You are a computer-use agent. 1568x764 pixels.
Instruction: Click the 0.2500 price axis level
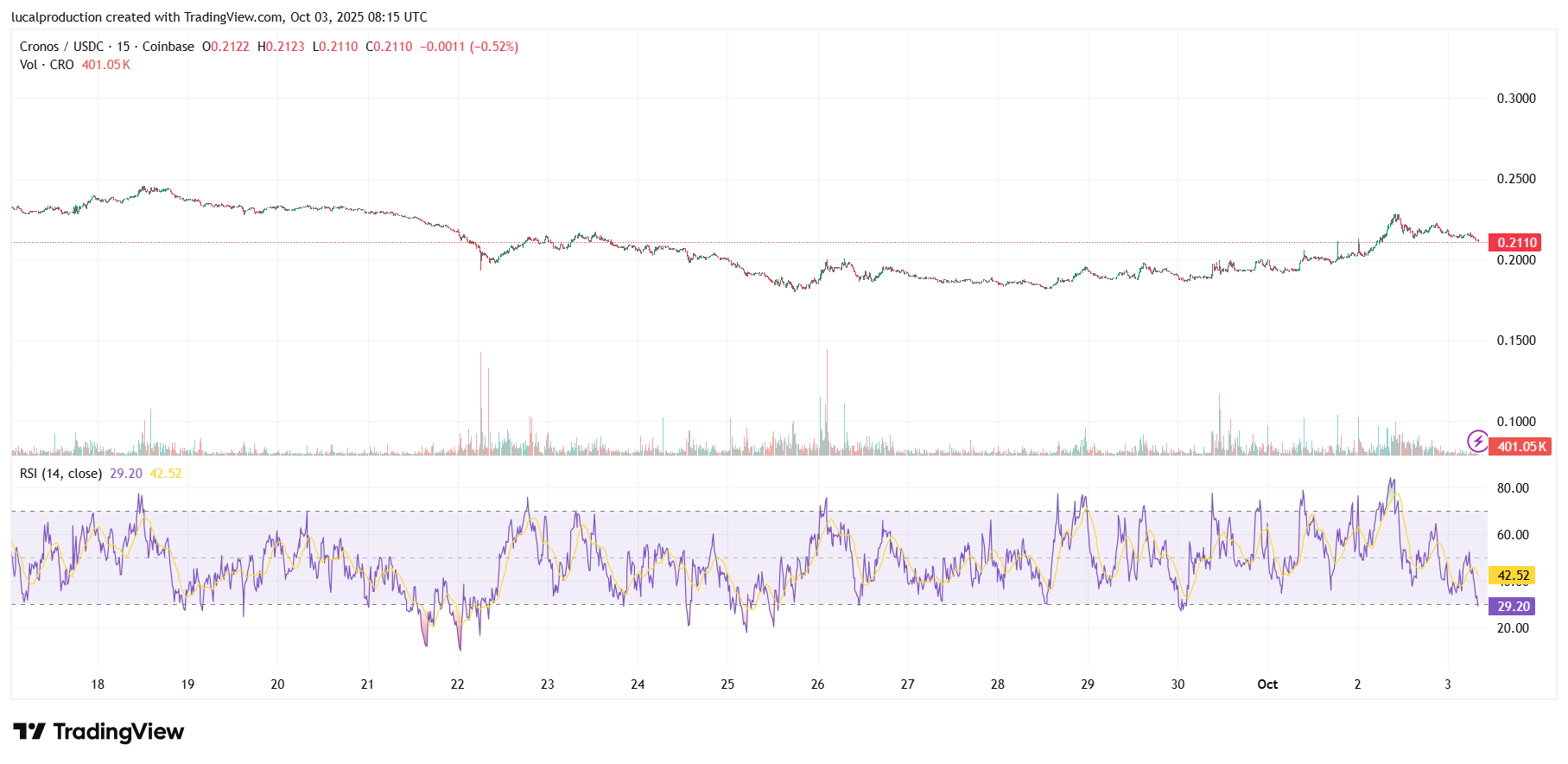pyautogui.click(x=1516, y=179)
